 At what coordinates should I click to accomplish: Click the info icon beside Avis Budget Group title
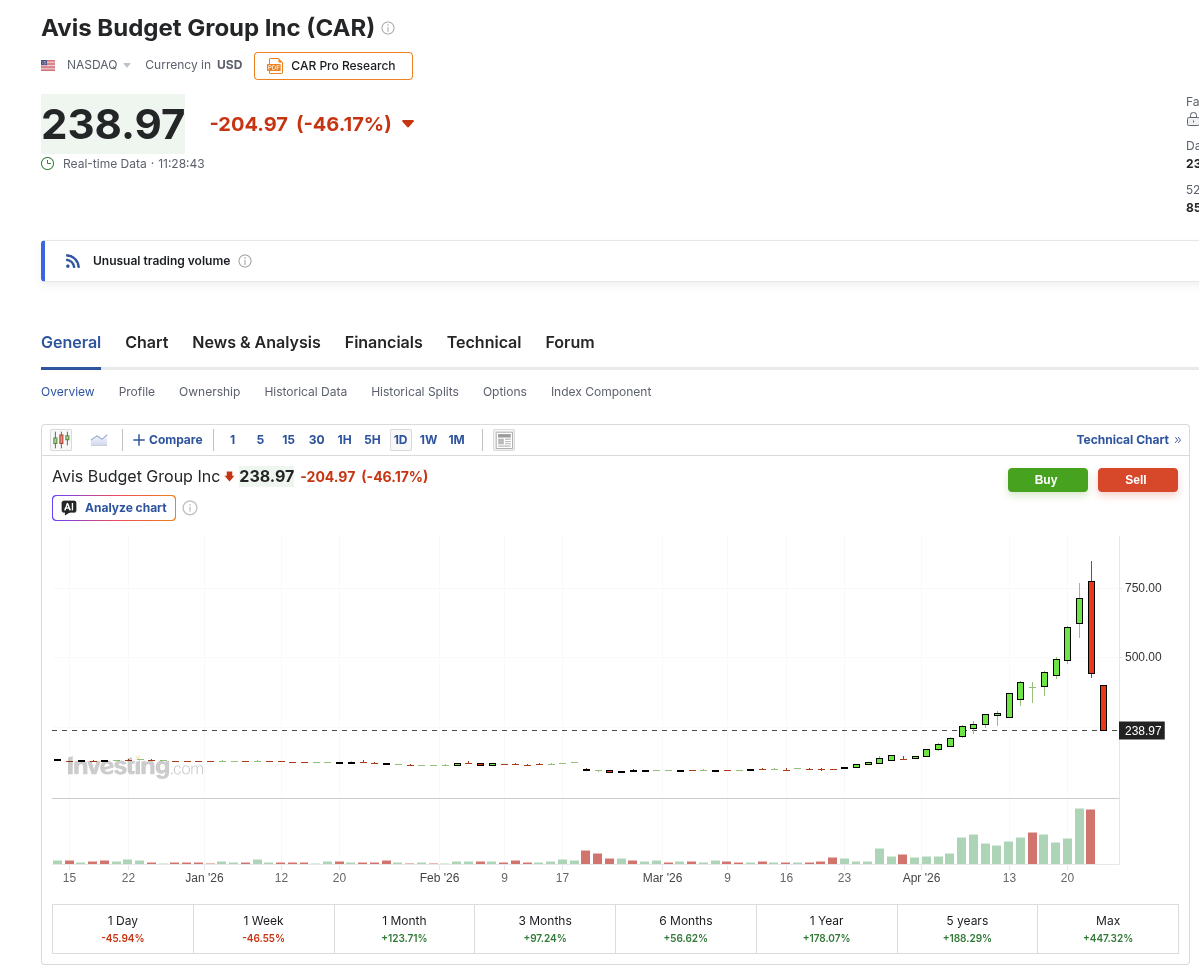tap(388, 28)
